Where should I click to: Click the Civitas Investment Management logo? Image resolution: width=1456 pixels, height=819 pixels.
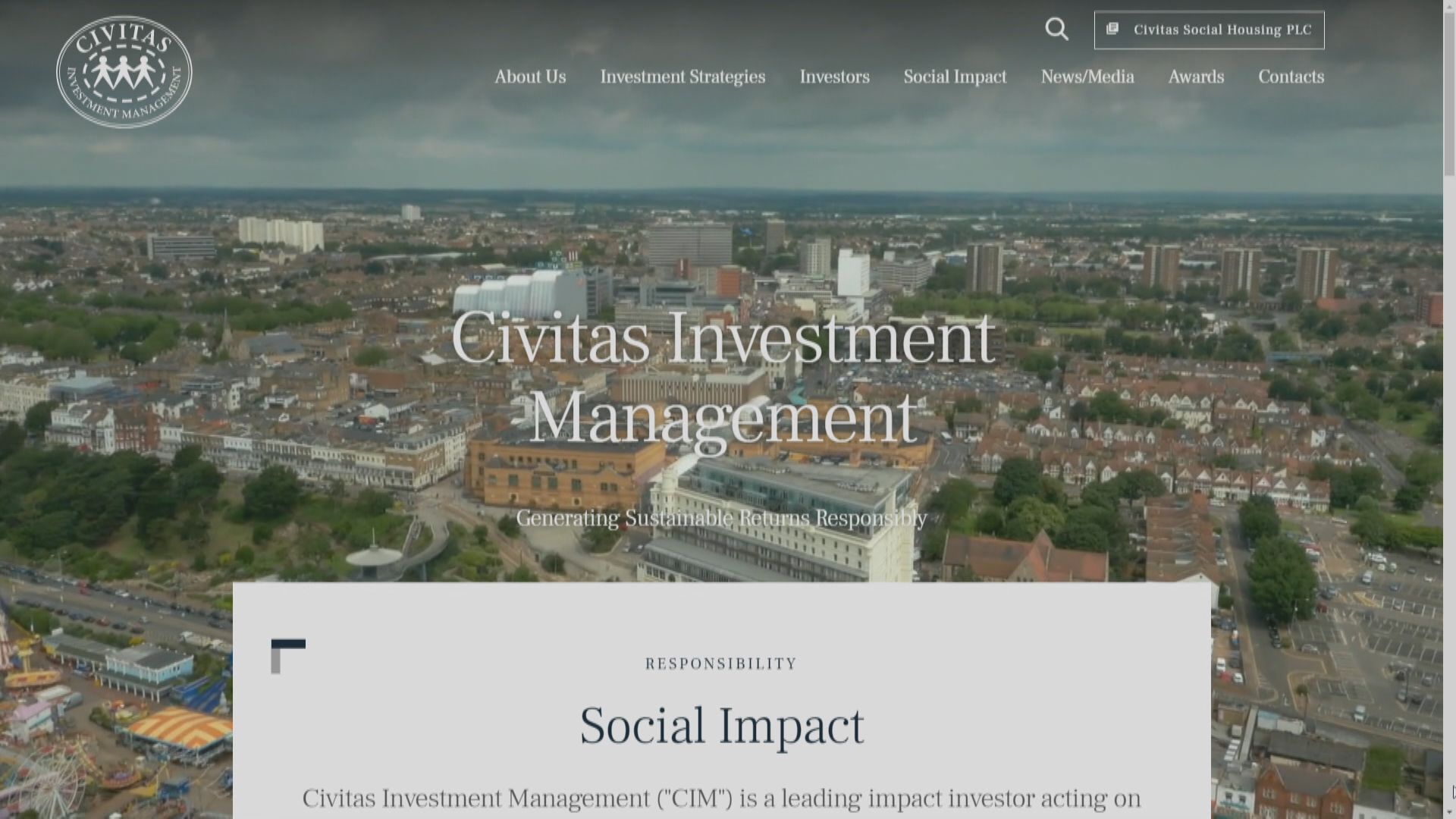[x=124, y=72]
